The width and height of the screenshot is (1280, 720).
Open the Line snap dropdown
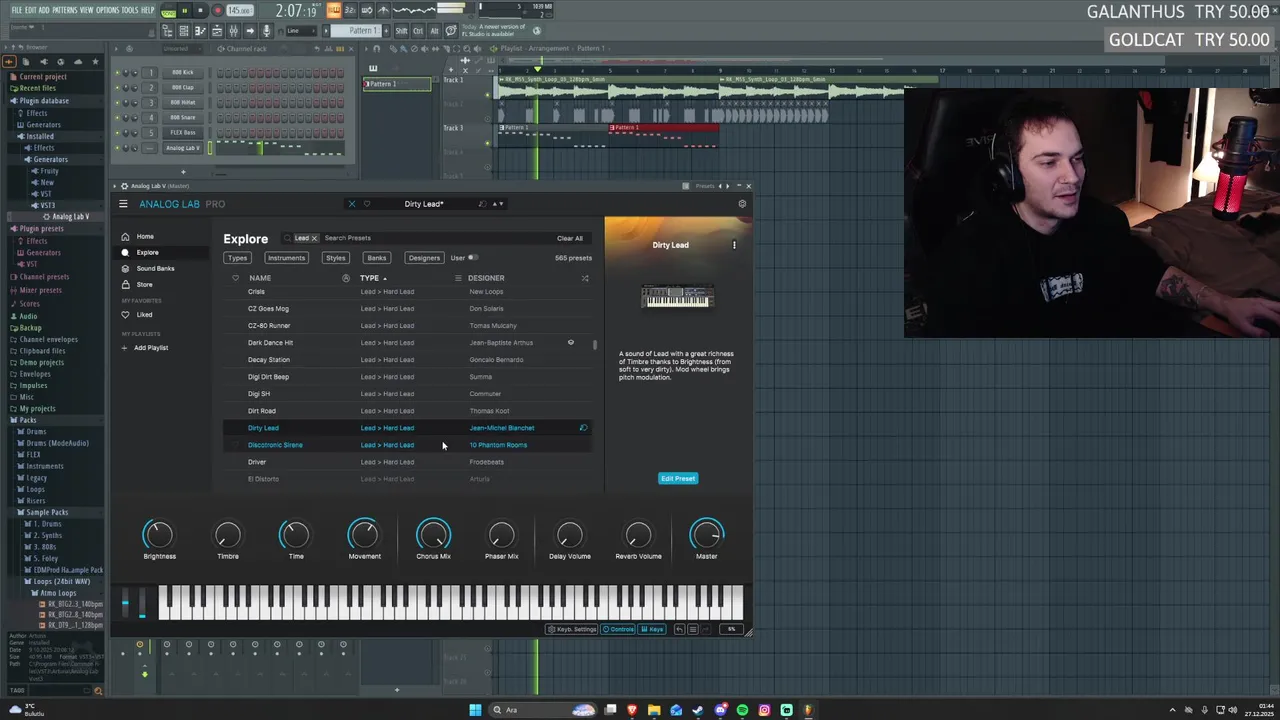(300, 31)
